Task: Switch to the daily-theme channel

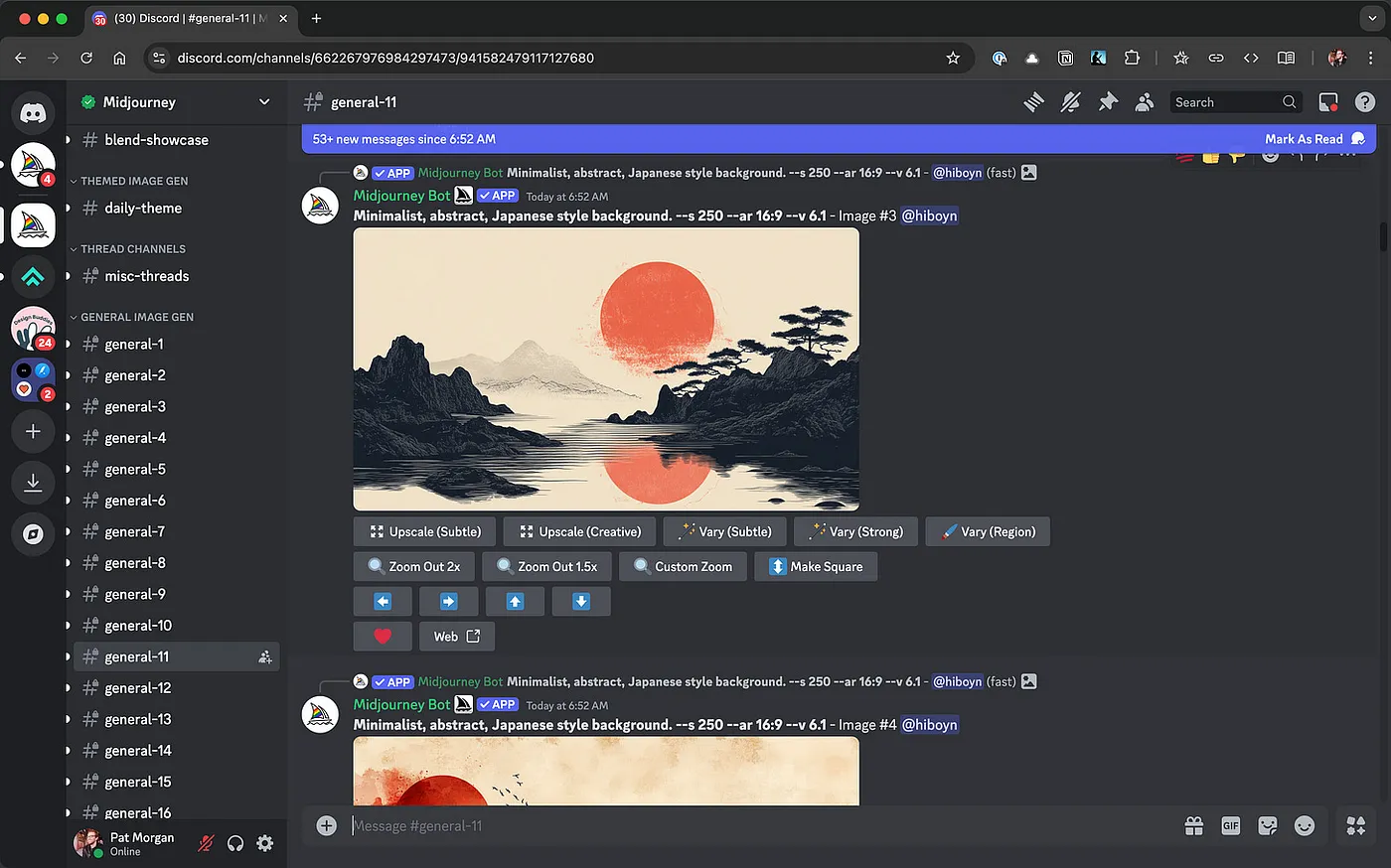Action: [143, 209]
